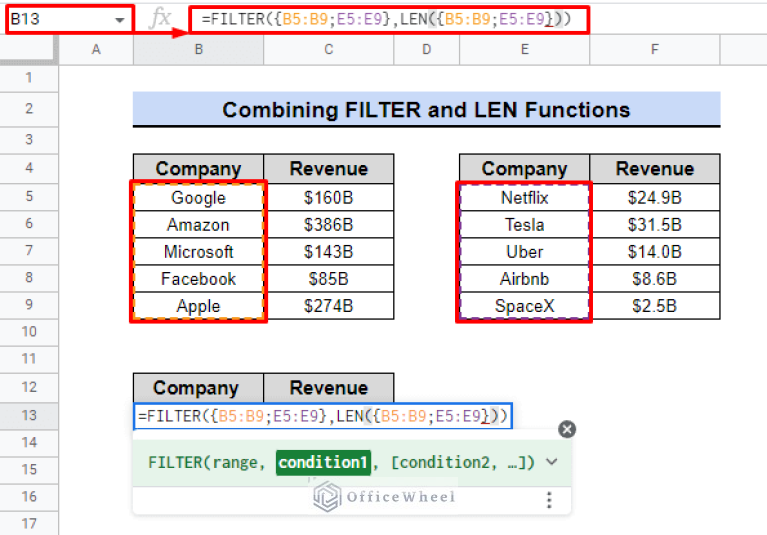
Task: Select column D header
Action: coord(427,49)
